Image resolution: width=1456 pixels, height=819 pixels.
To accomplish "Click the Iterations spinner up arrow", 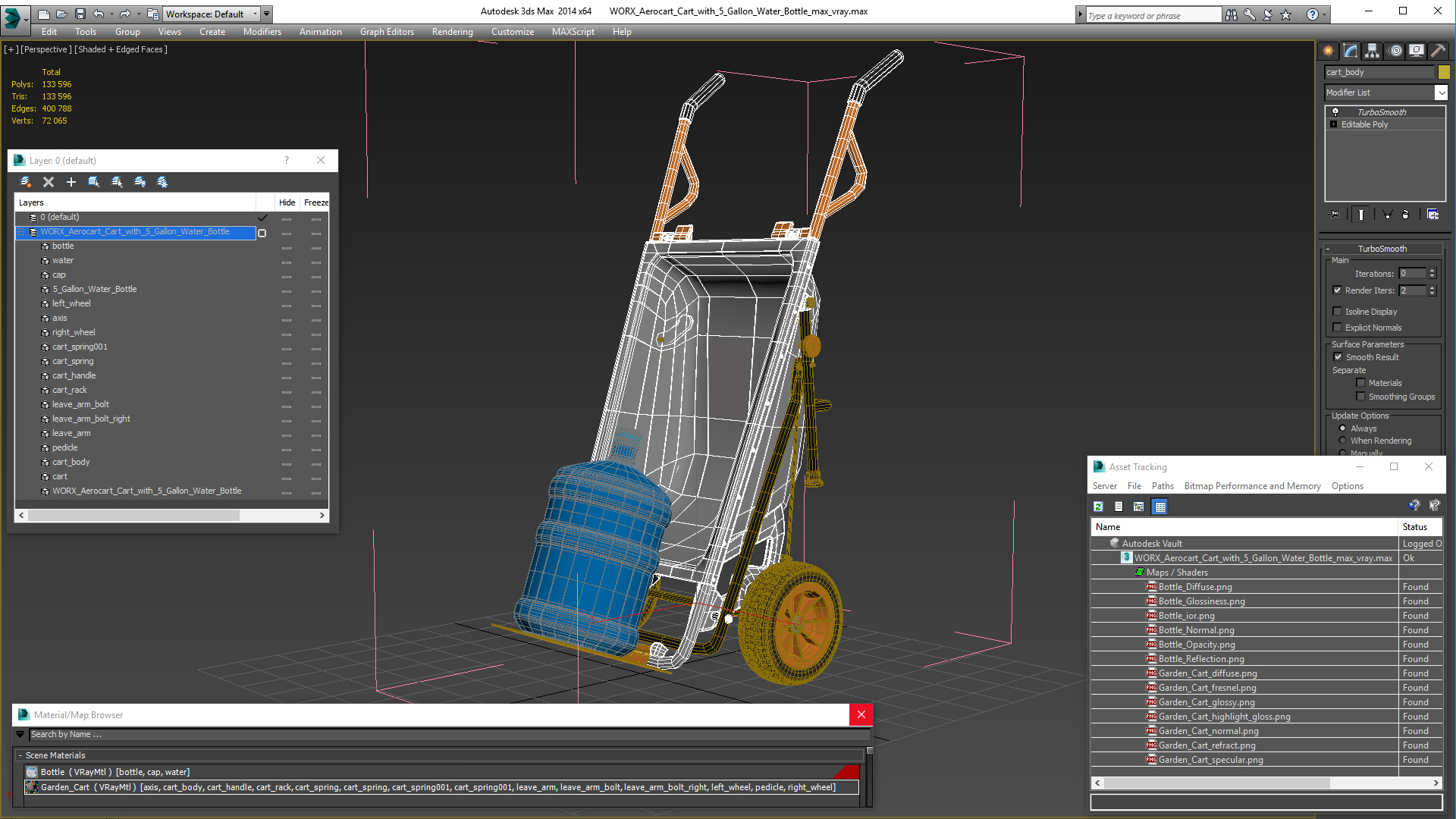I will (1432, 271).
